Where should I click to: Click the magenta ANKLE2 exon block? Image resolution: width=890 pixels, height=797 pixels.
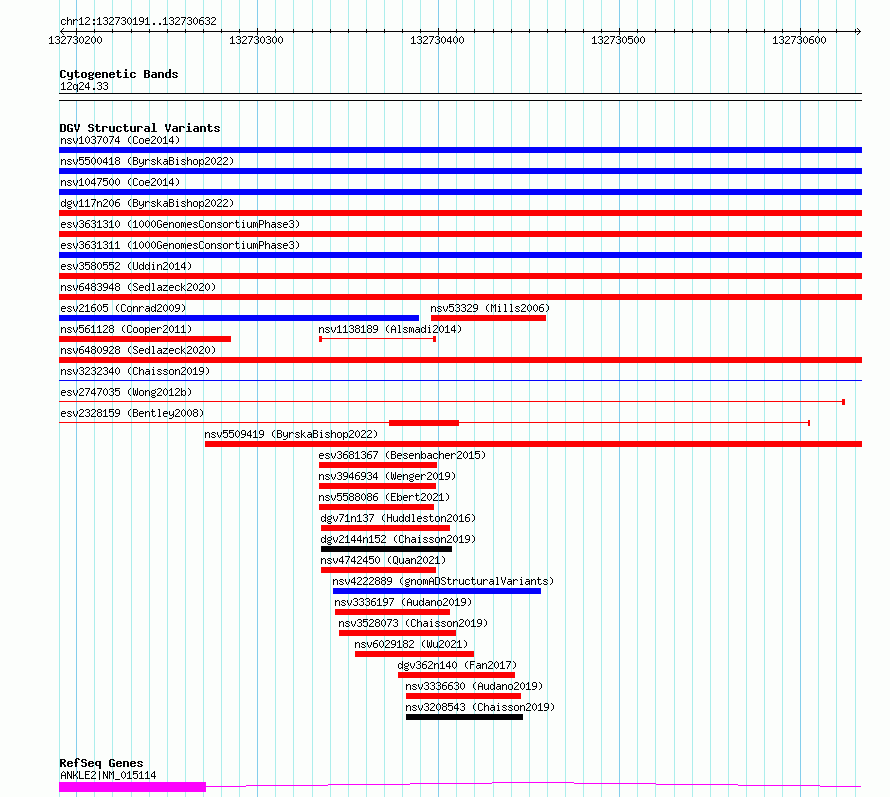coord(132,787)
